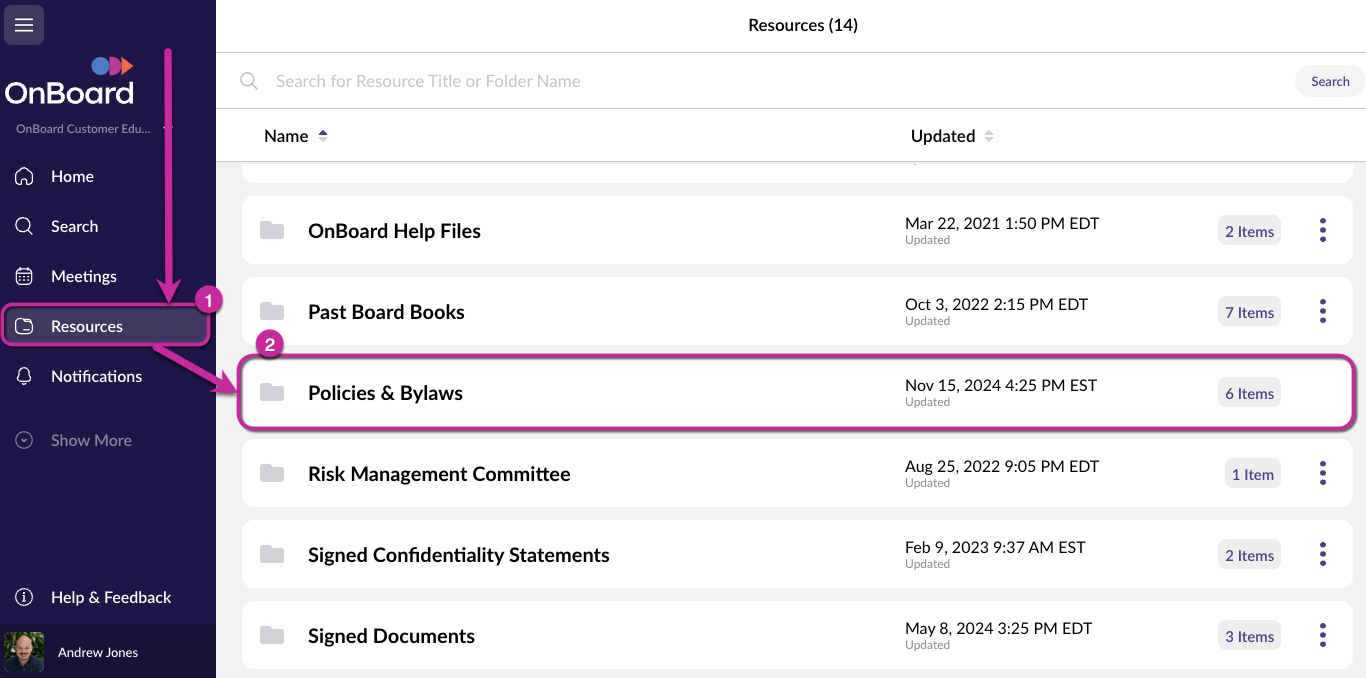Click the 7 Items badge on Past Board Books
The height and width of the screenshot is (678, 1366).
(x=1249, y=312)
